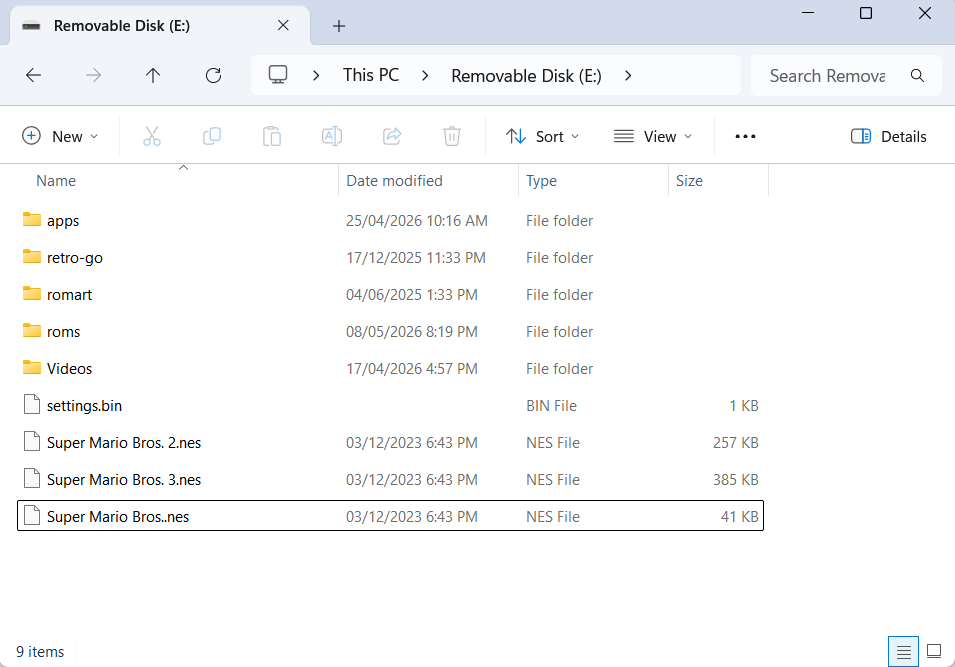The image size is (955, 667).
Task: Click the settings.bin file icon
Action: pos(32,404)
